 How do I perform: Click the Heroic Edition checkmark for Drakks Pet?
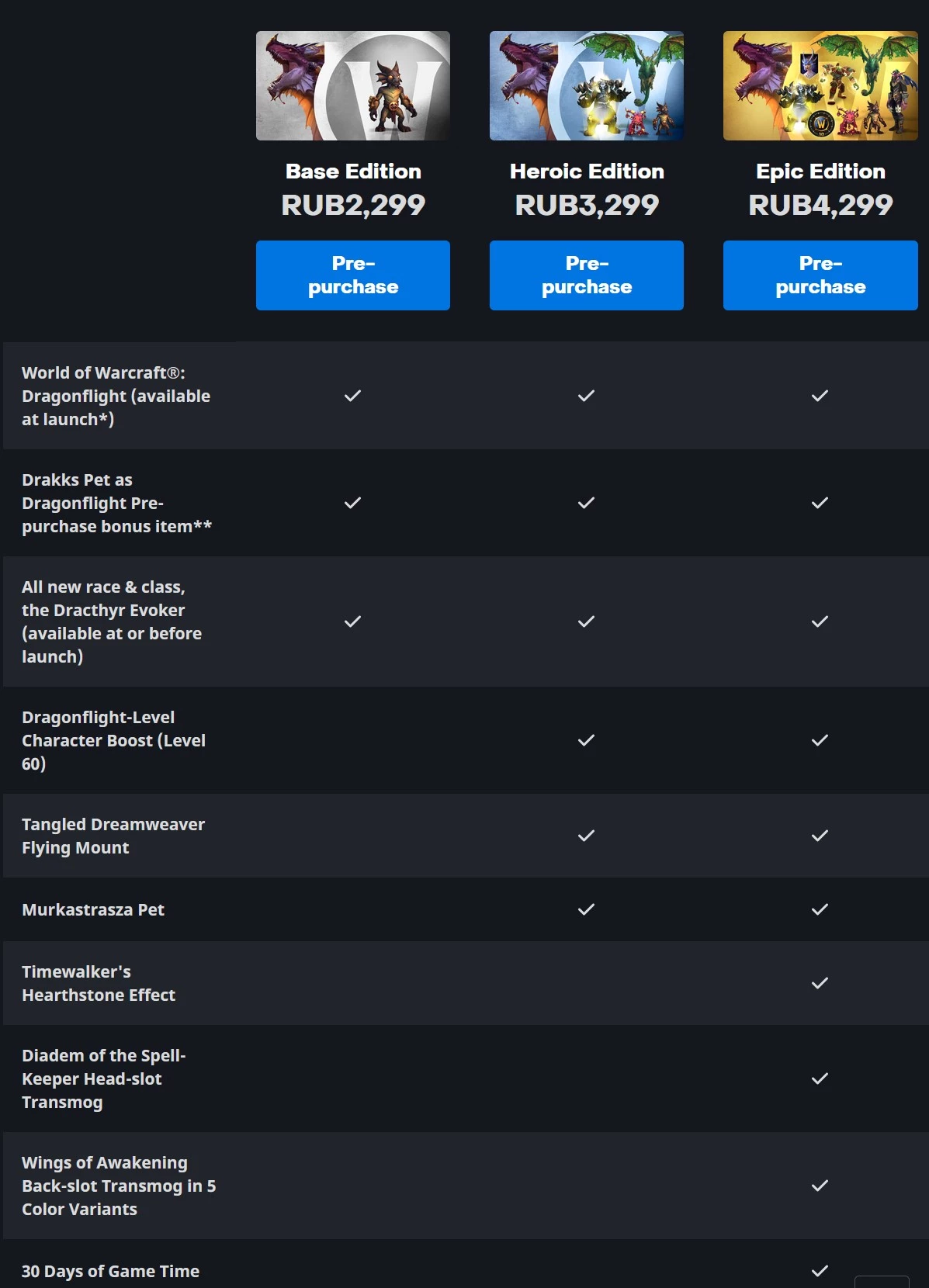click(587, 503)
